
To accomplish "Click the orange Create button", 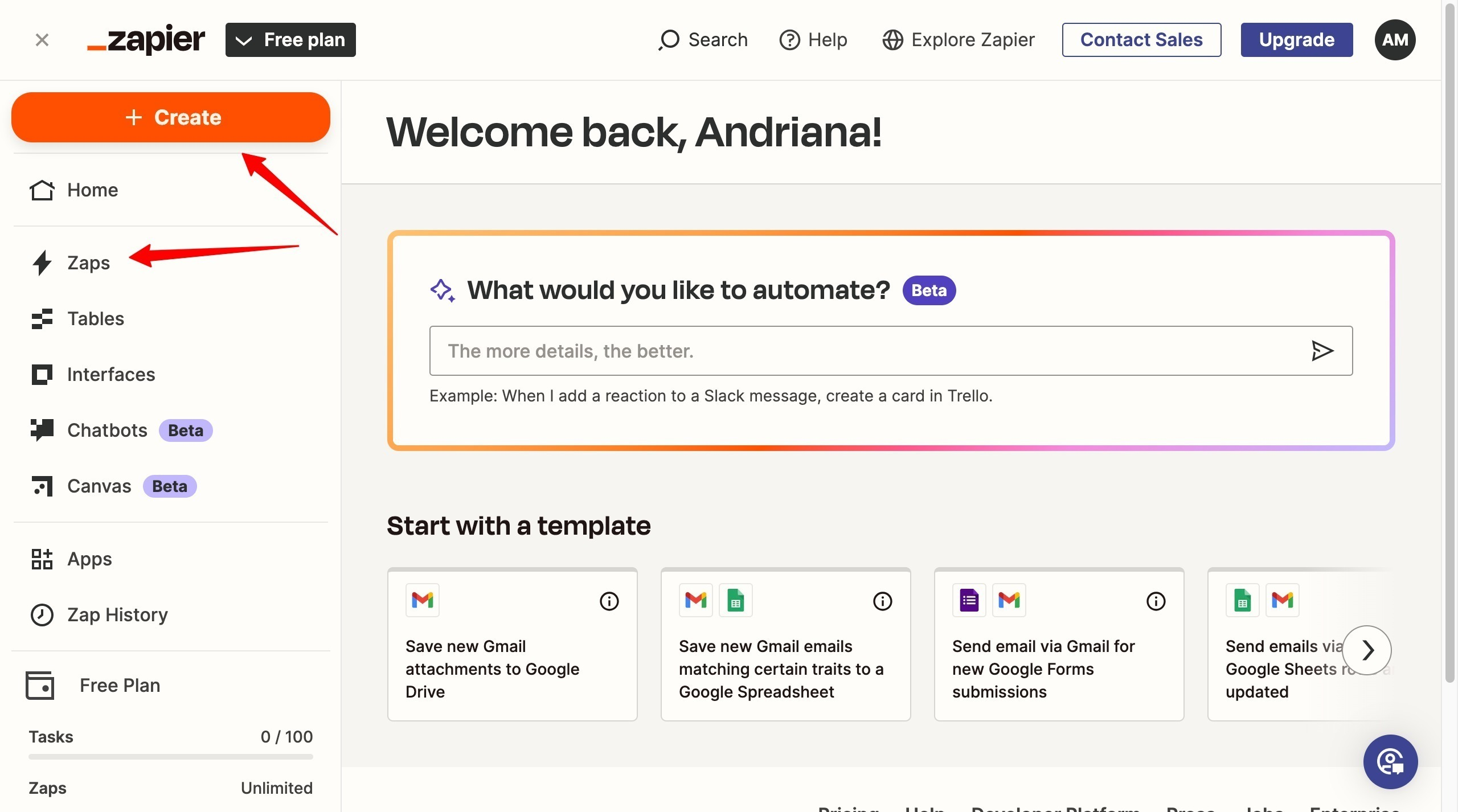I will pos(171,117).
